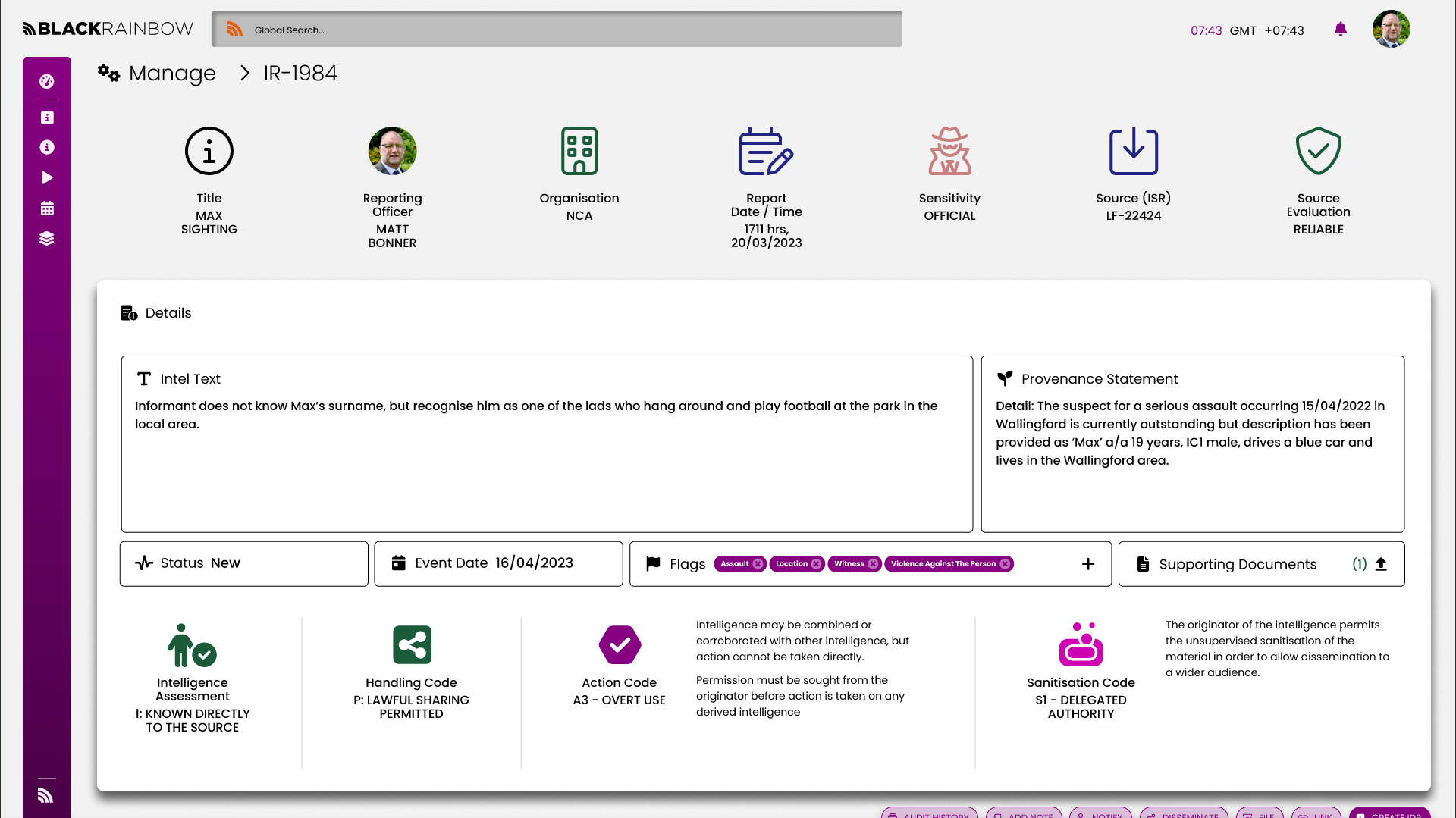The height and width of the screenshot is (818, 1456).
Task: Click the Create IDR button
Action: coord(1391,814)
